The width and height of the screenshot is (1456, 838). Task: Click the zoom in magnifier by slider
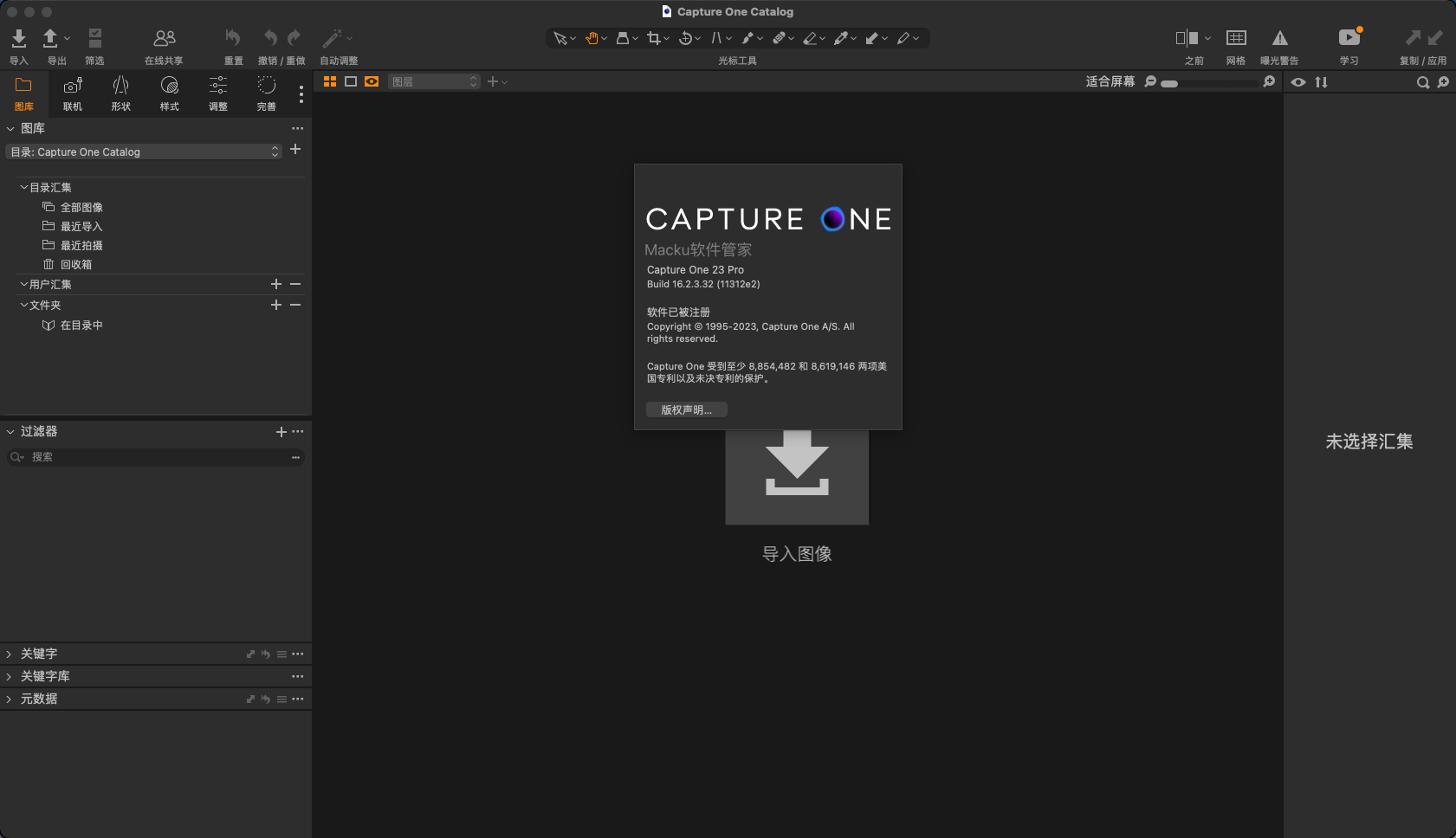1269,81
